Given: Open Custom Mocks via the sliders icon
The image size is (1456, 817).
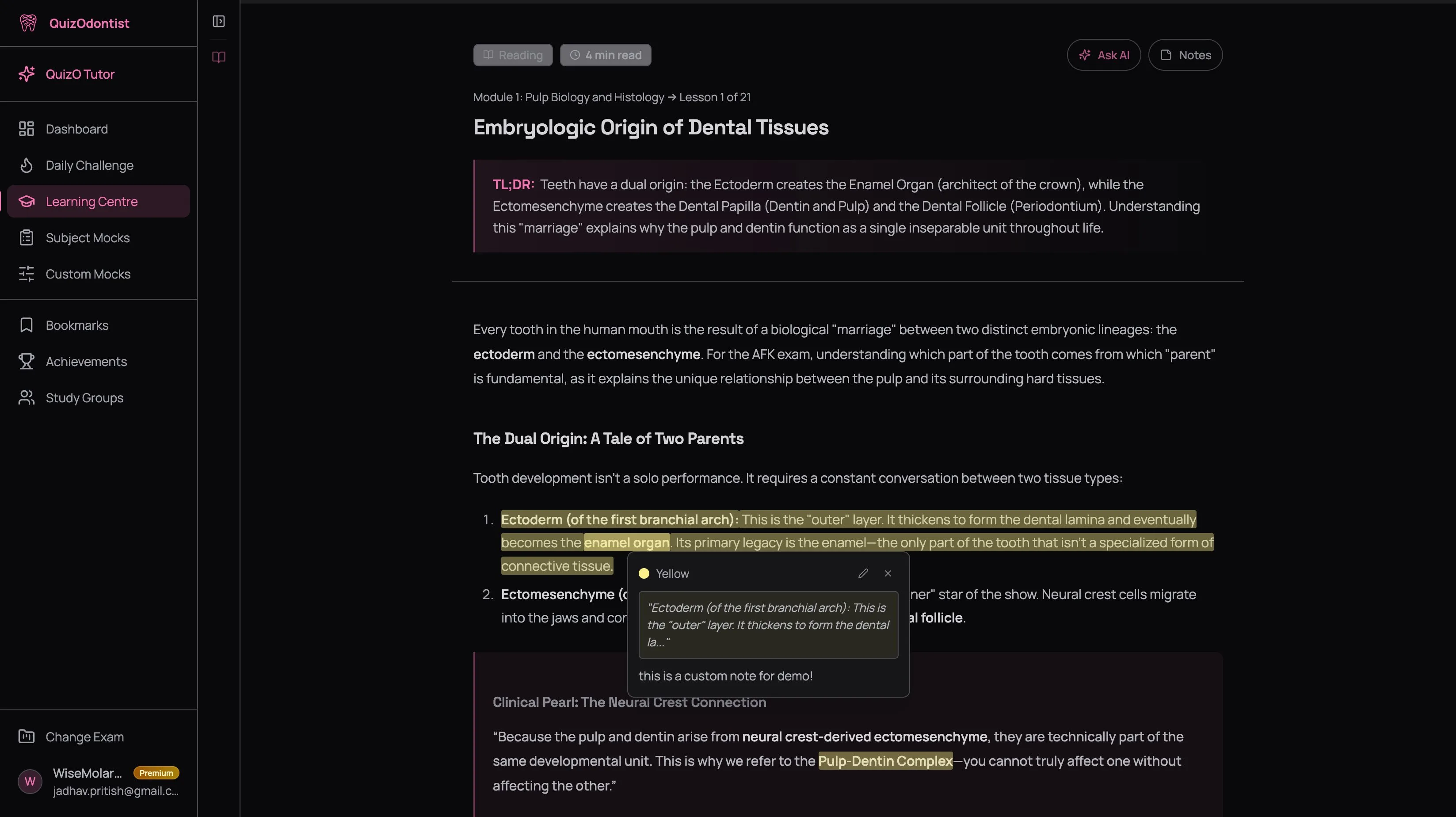Looking at the screenshot, I should coord(27,274).
